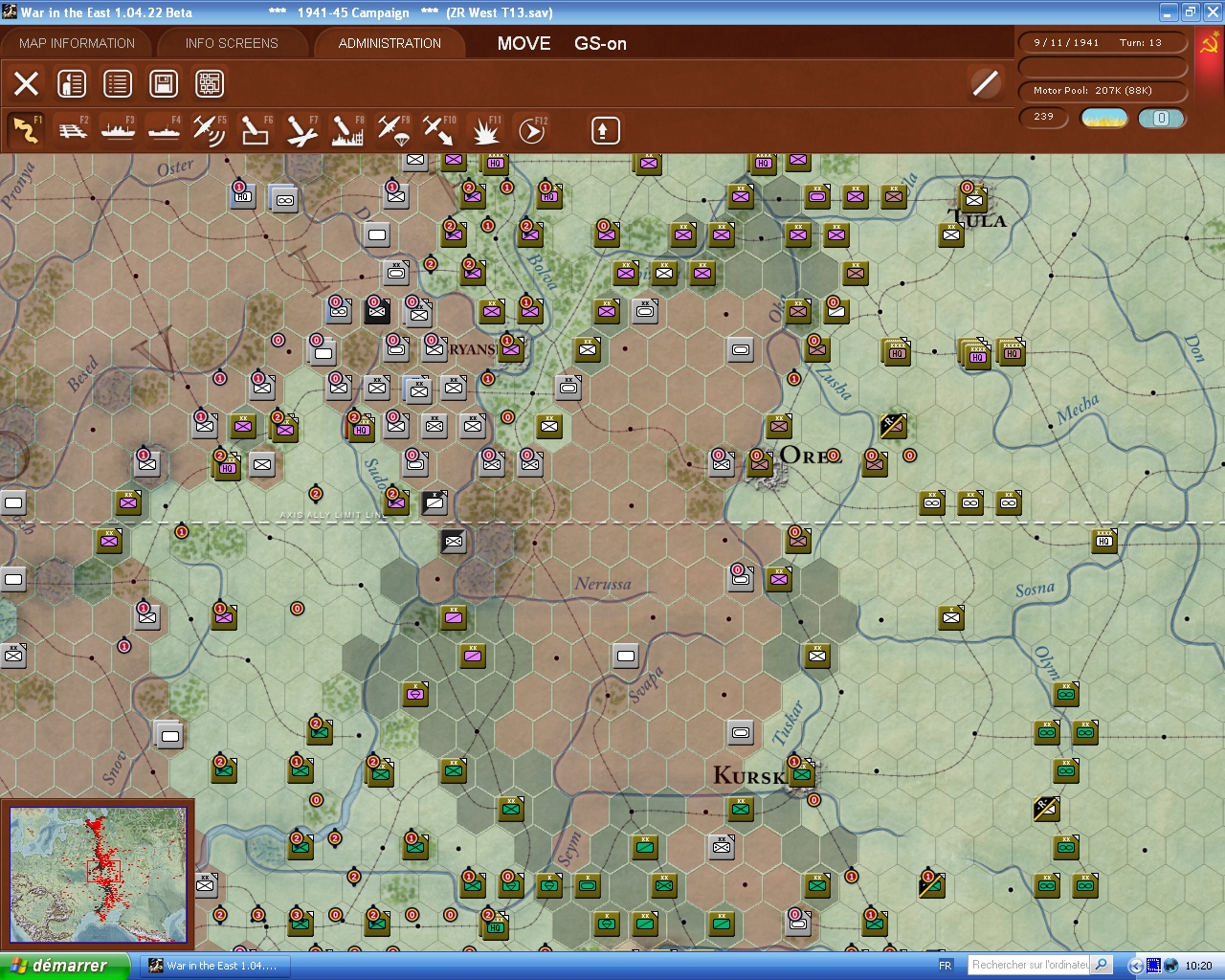Select the F3 naval transport ship icon

coord(118,130)
